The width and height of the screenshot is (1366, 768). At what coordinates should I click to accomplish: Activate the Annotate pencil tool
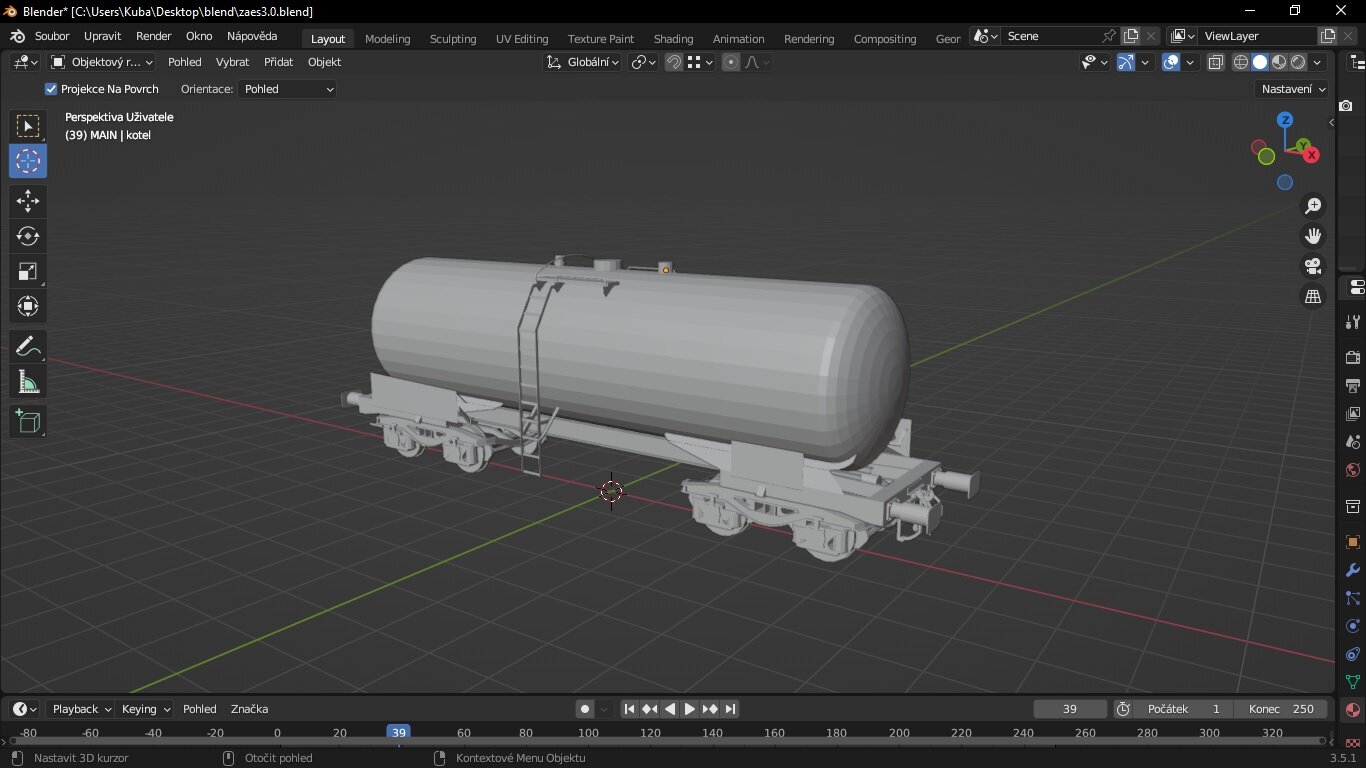pyautogui.click(x=28, y=346)
